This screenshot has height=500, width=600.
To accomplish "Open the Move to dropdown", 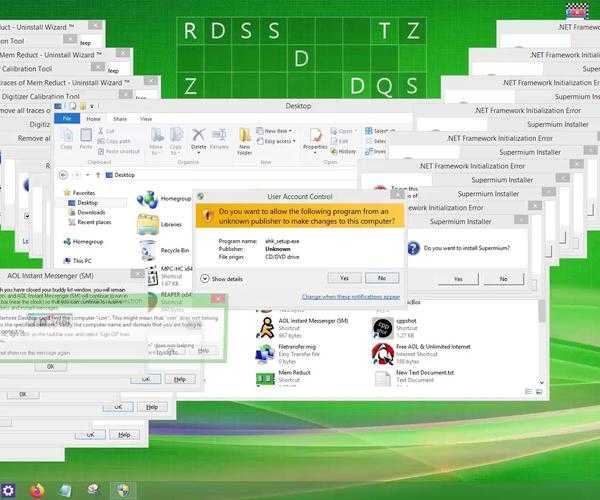I will click(x=157, y=141).
